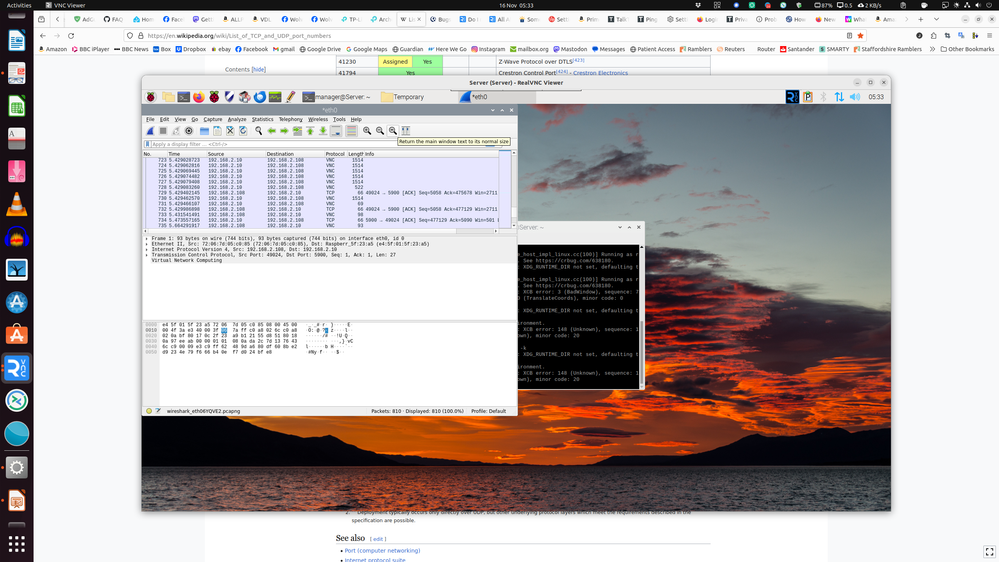This screenshot has width=999, height=562.
Task: Open the Wireshark Tools menu
Action: click(339, 119)
